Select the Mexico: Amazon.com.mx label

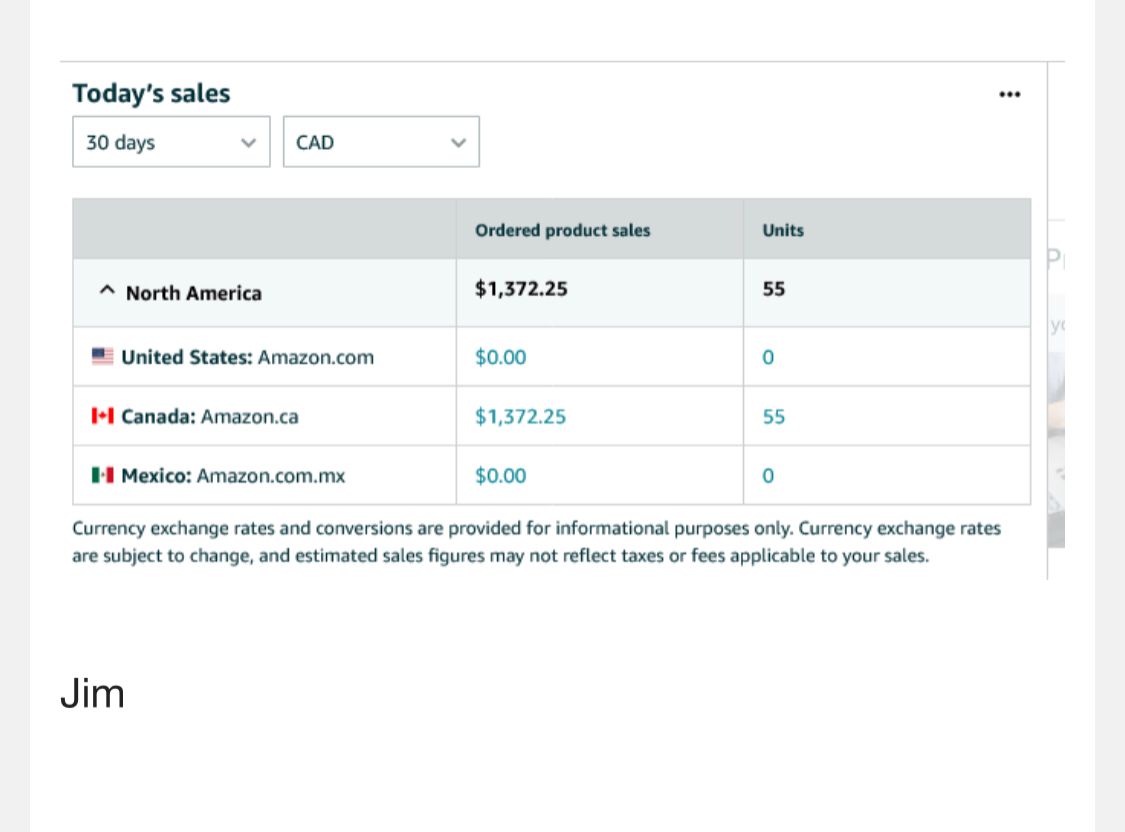click(x=233, y=475)
